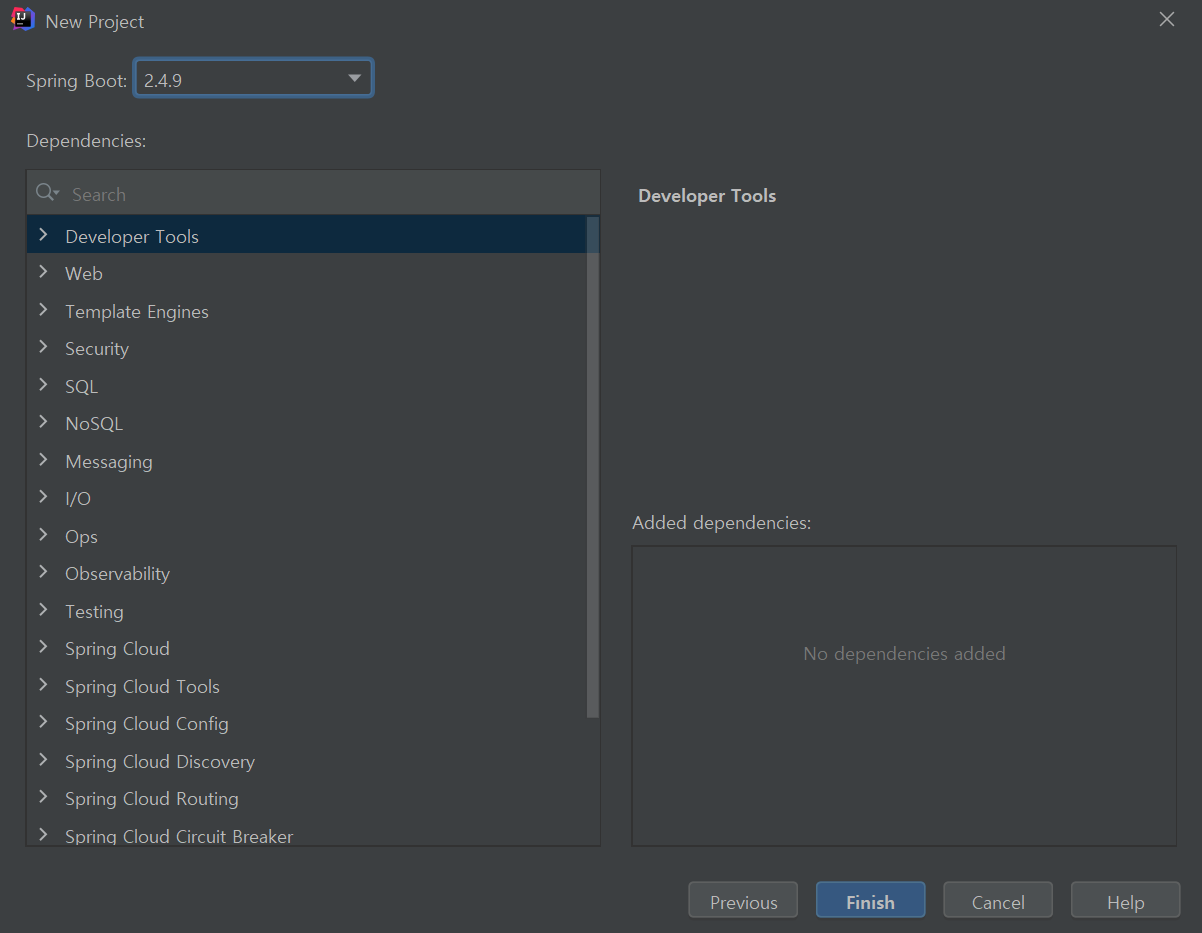
Task: Expand the Ops category chevron
Action: [x=43, y=535]
